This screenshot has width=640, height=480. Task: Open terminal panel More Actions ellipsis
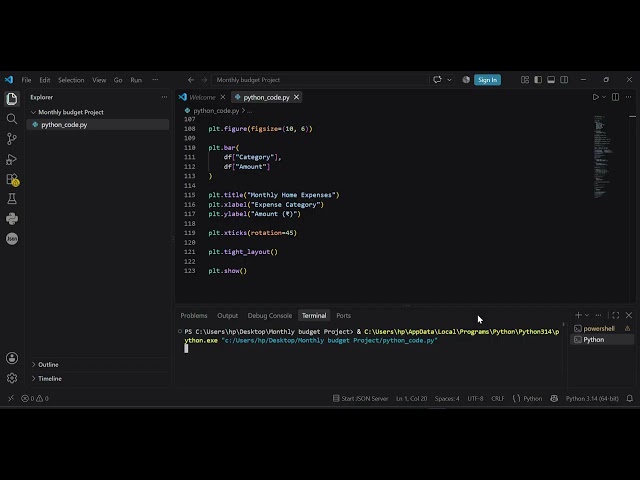(598, 315)
